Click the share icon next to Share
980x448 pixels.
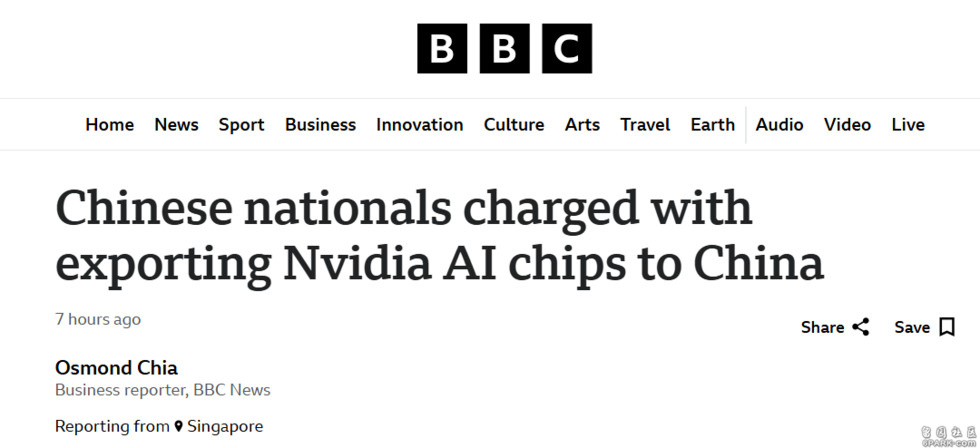[861, 327]
